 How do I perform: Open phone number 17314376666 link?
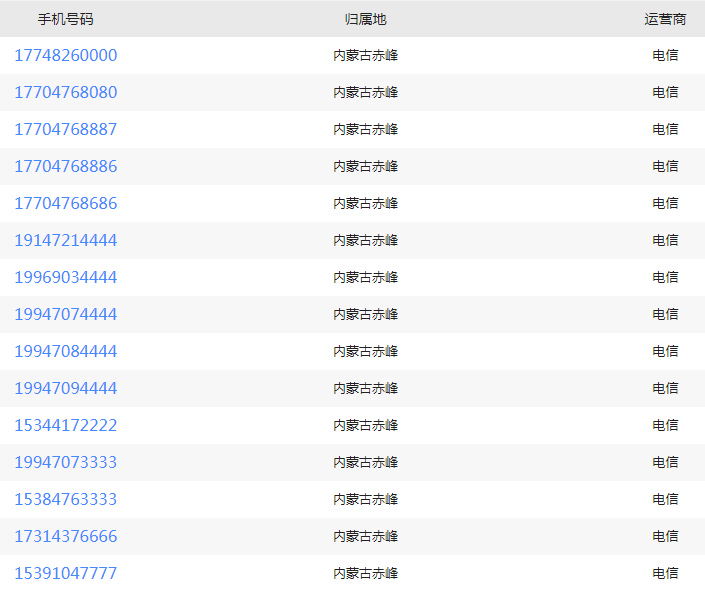[66, 536]
